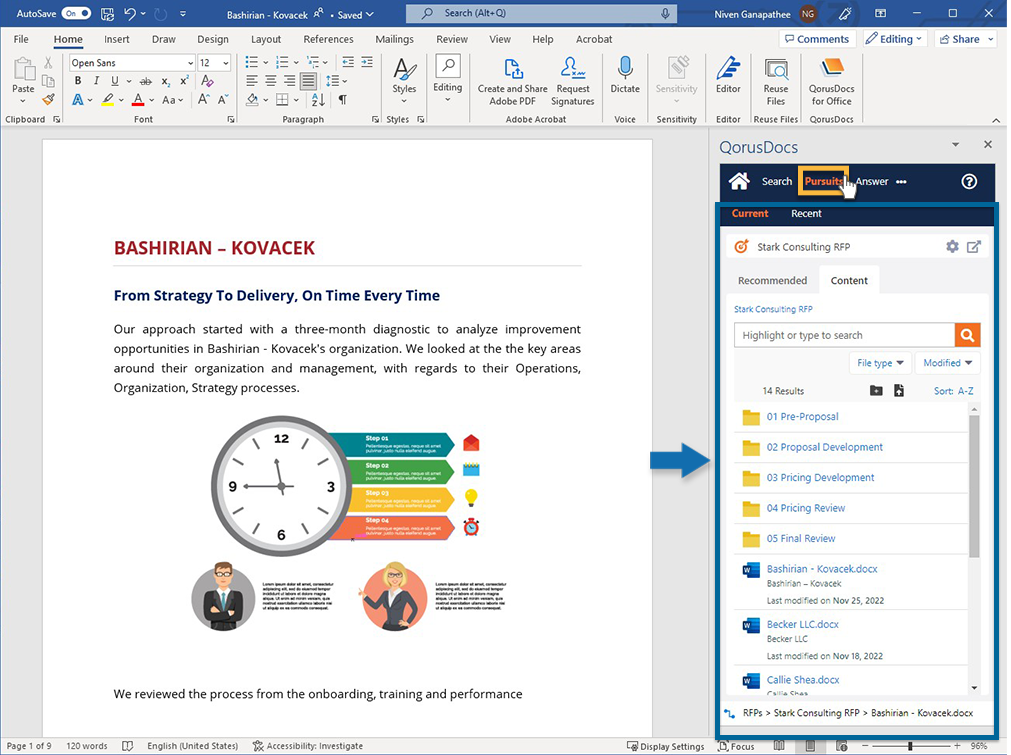Image resolution: width=1011 pixels, height=755 pixels.
Task: Open the 03 Pricing Development folder
Action: pos(820,478)
